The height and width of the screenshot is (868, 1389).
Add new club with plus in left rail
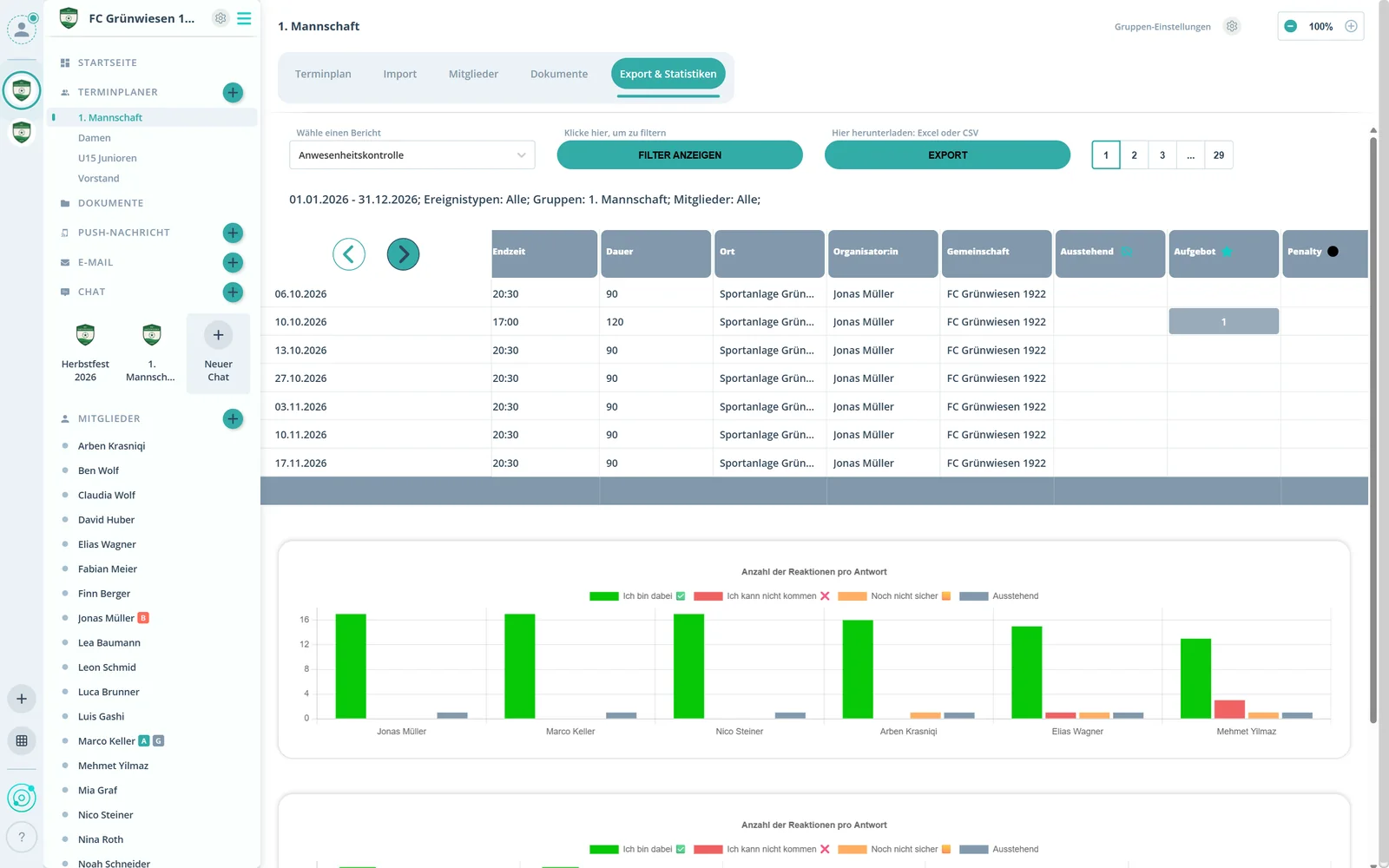22,699
